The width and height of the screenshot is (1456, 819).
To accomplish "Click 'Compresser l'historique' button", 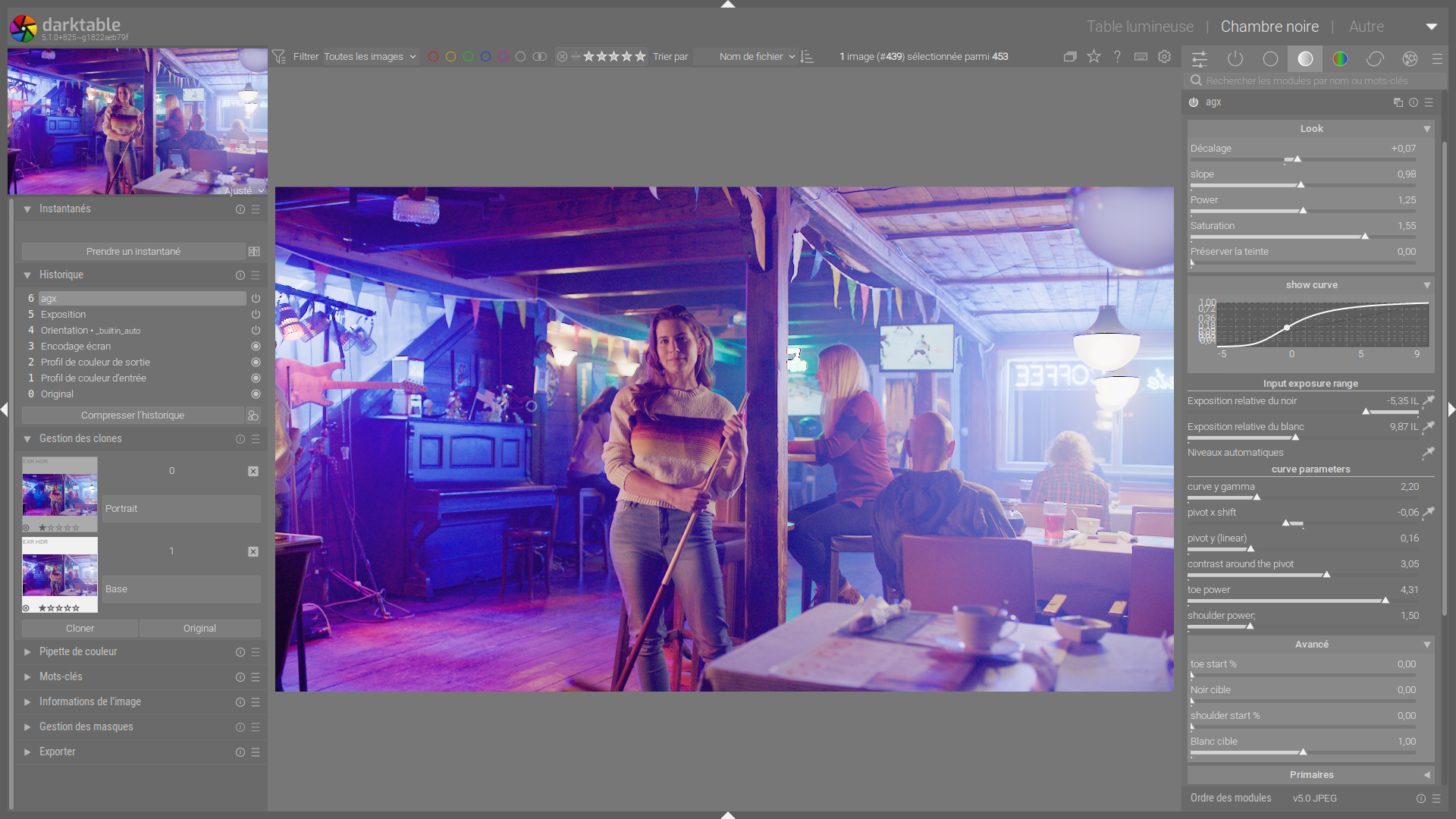I will 133,415.
